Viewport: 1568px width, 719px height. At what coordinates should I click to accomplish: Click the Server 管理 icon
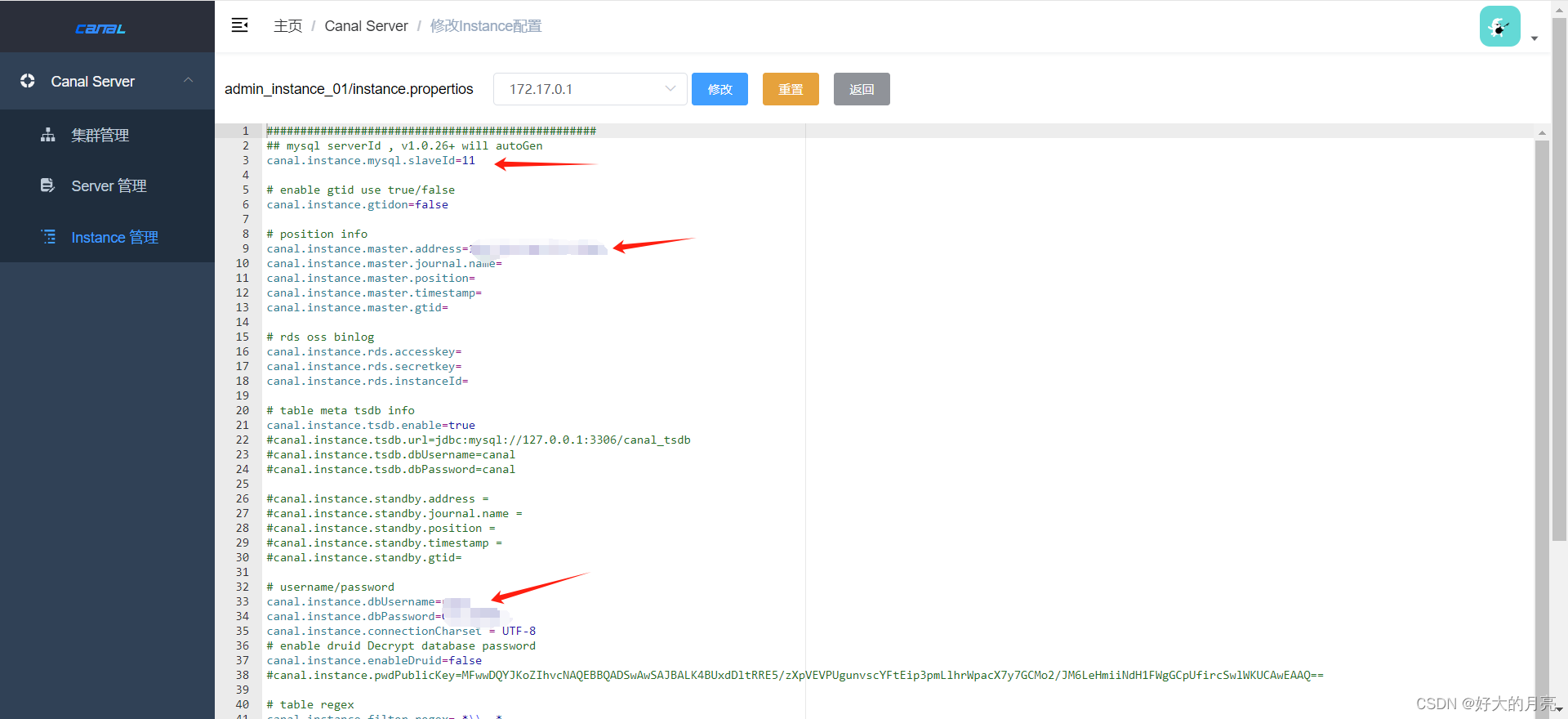48,185
